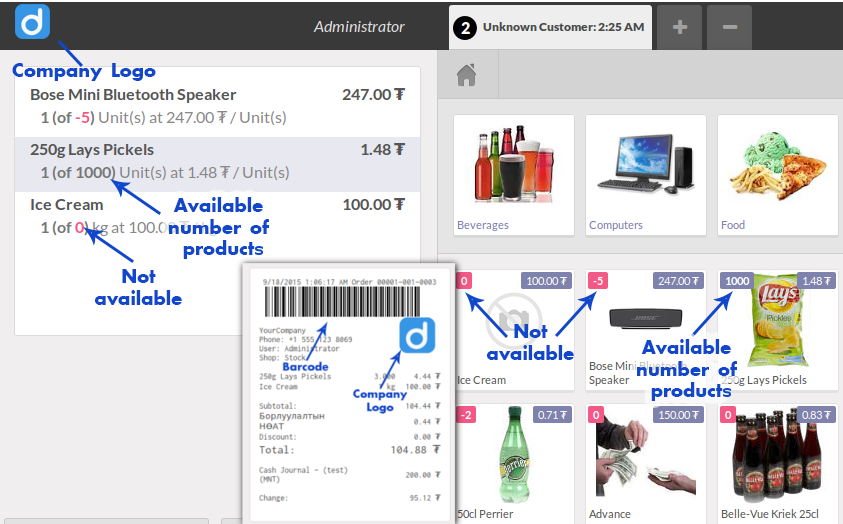Click the 1000 stock badge on Lays Pickles
The height and width of the screenshot is (524, 843).
coord(737,281)
